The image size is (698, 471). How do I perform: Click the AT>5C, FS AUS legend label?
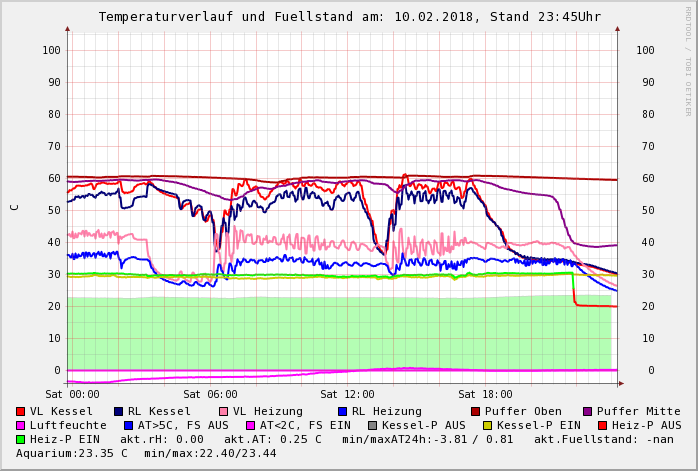pos(183,425)
